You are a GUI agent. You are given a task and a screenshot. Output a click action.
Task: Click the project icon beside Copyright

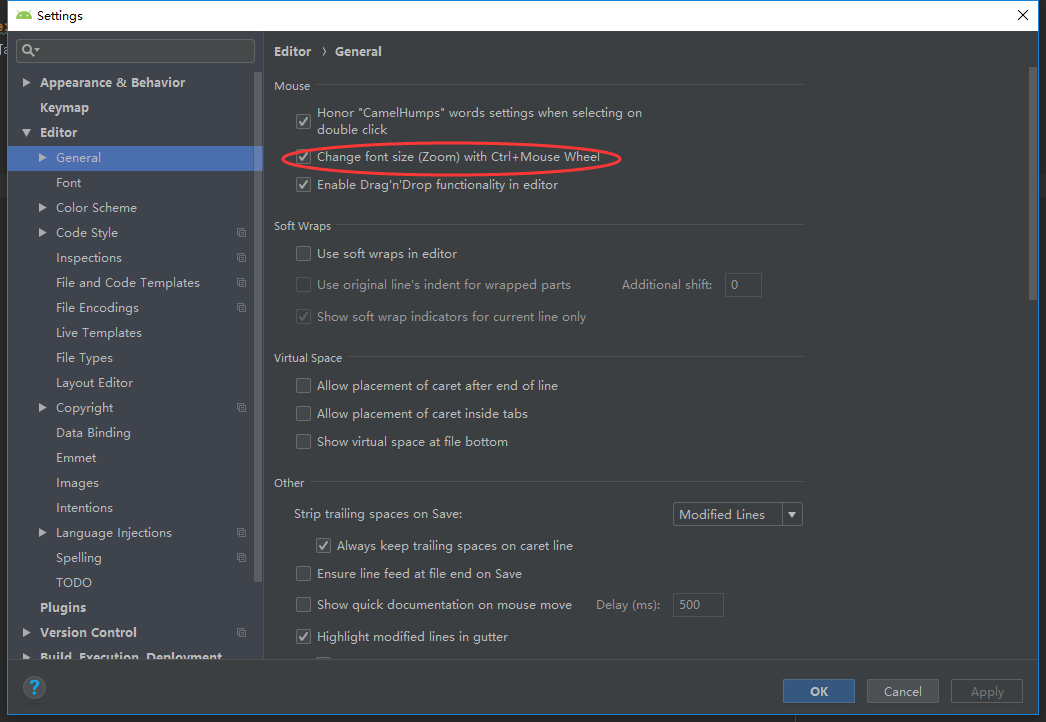click(x=240, y=407)
